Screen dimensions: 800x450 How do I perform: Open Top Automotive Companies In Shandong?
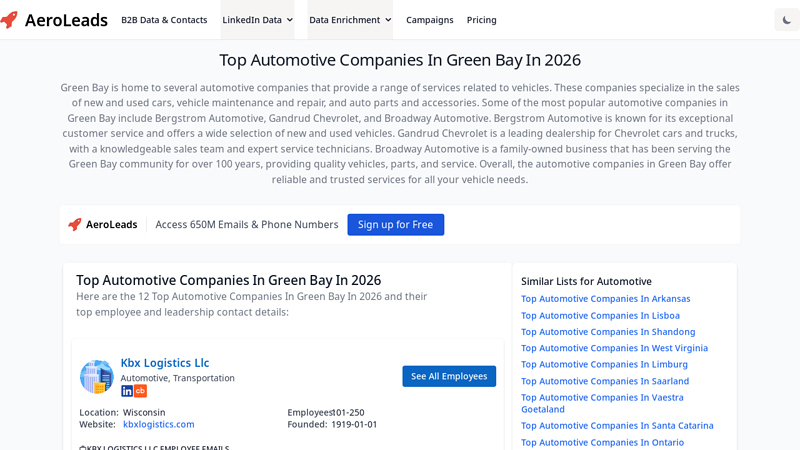608,332
